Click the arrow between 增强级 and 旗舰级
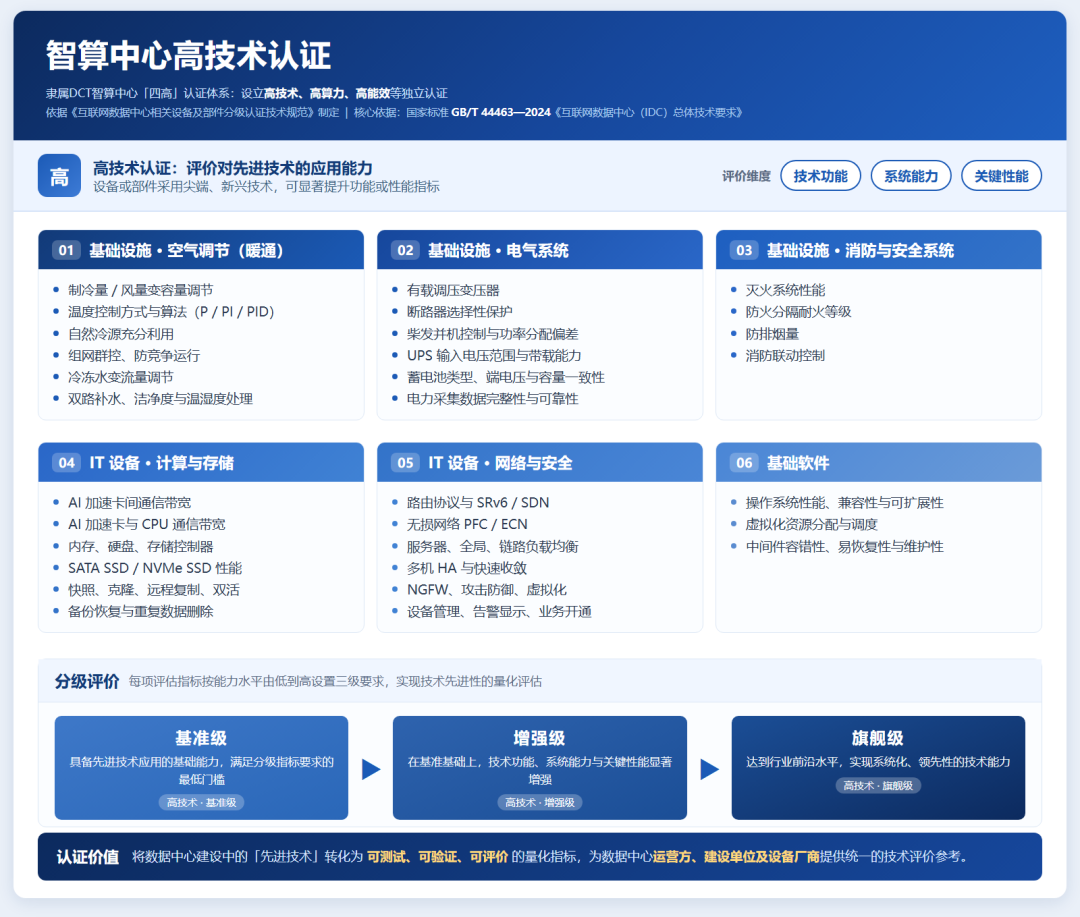Viewport: 1080px width, 917px height. [709, 769]
